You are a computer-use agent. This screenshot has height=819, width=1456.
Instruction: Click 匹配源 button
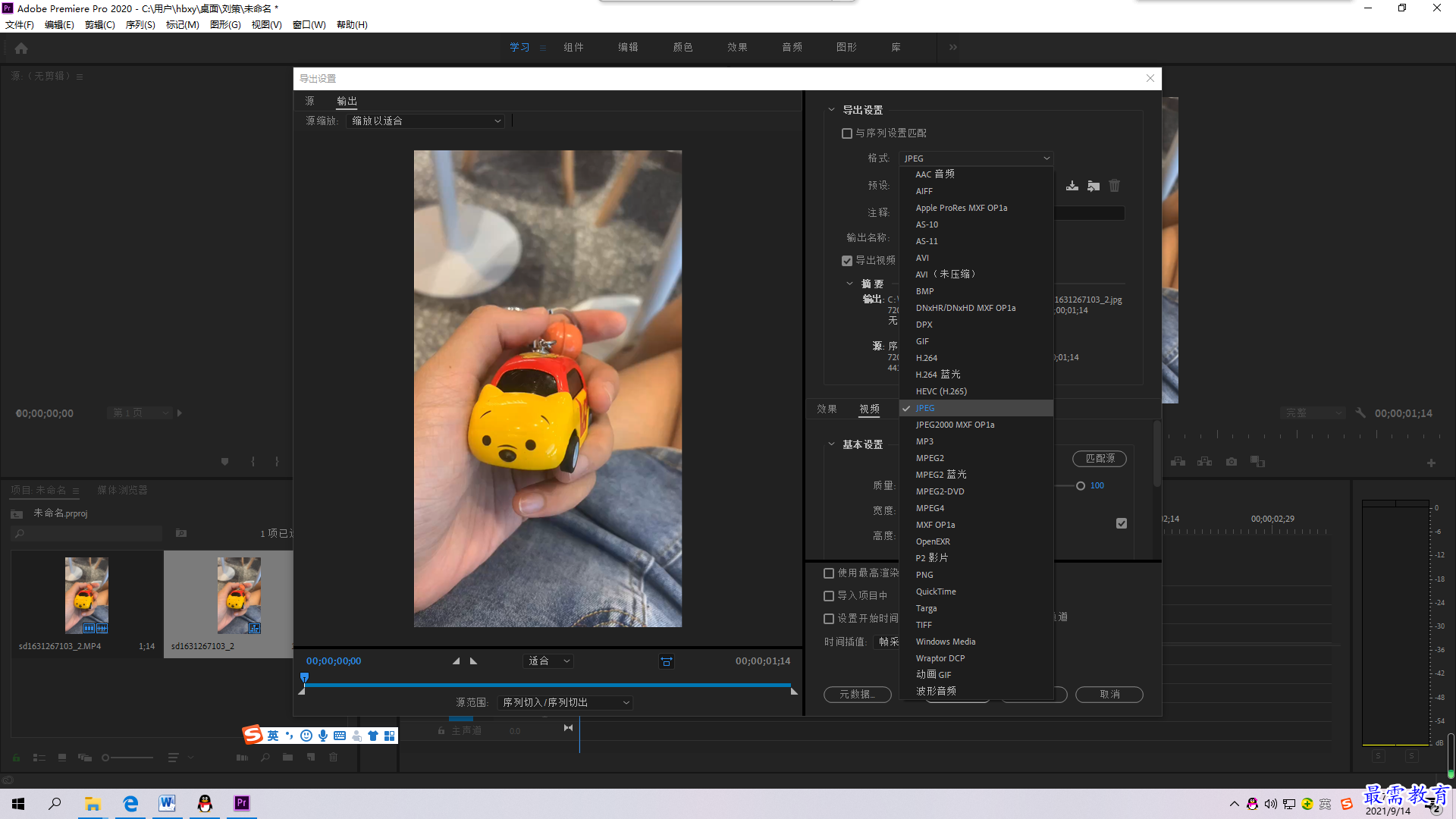click(x=1100, y=459)
